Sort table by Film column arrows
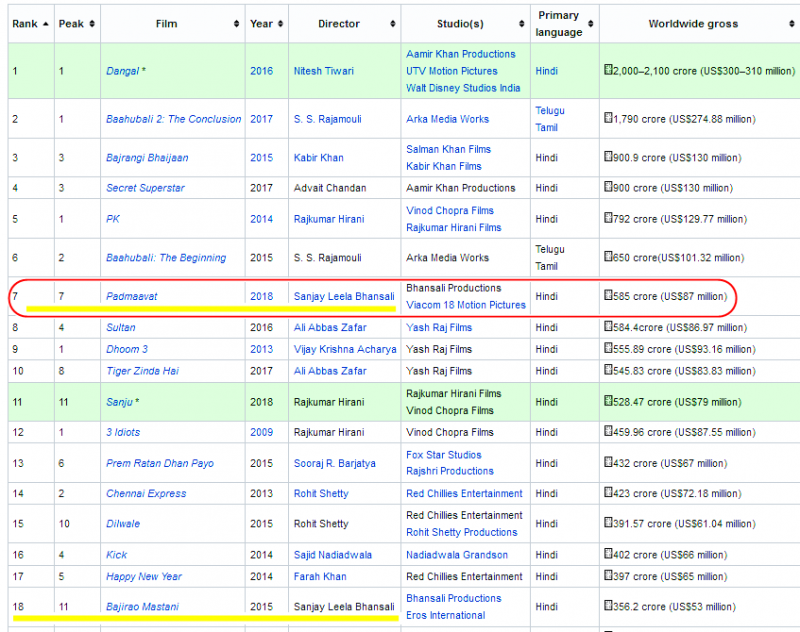The height and width of the screenshot is (632, 800). tap(236, 23)
